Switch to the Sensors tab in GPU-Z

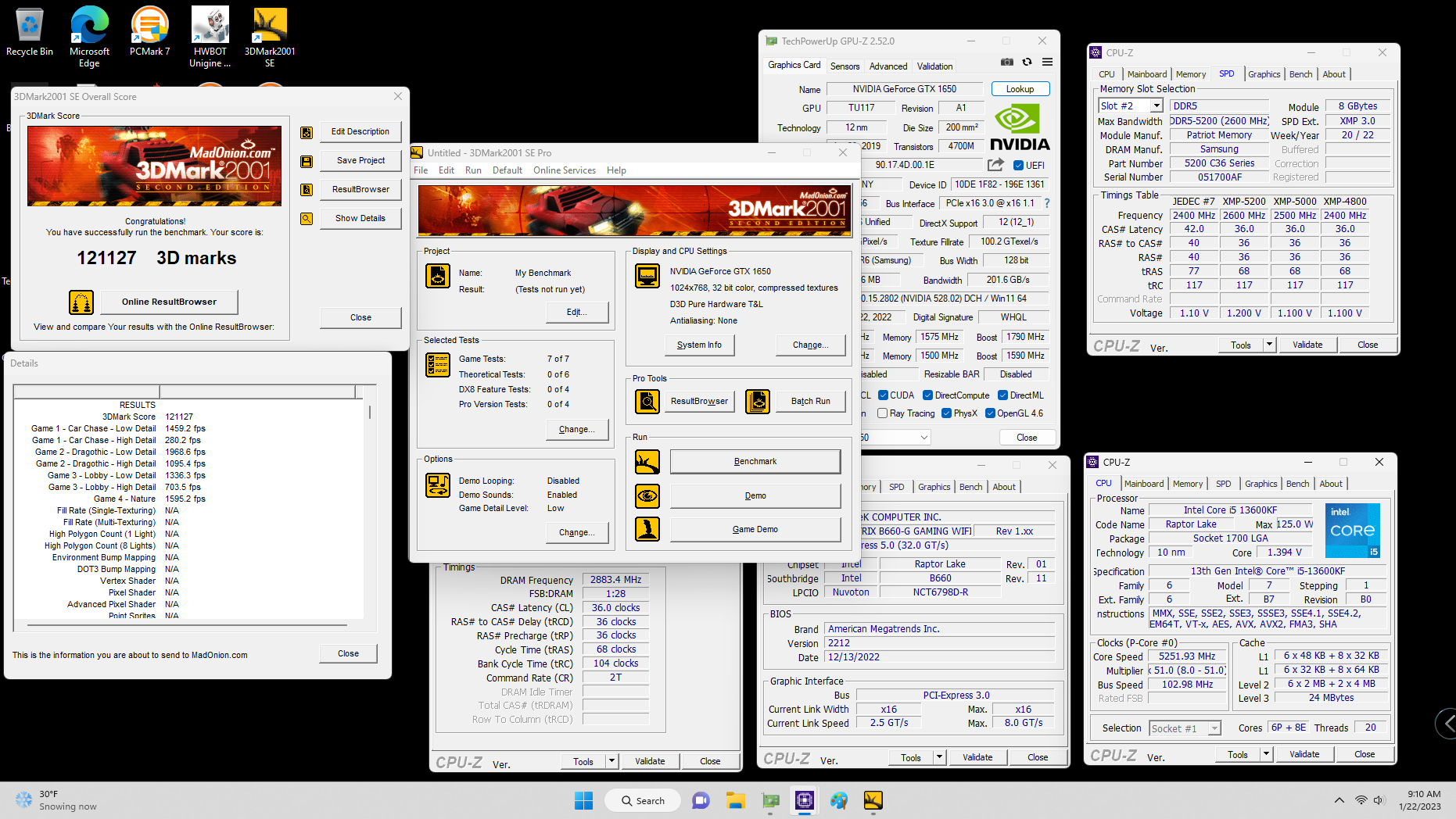coord(845,66)
